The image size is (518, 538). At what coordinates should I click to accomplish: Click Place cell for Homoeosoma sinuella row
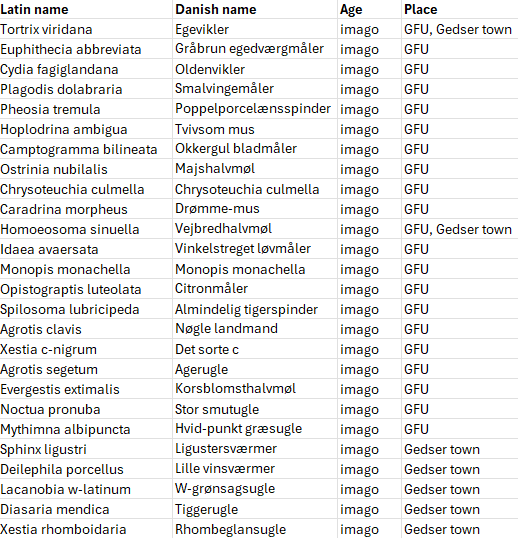click(460, 229)
